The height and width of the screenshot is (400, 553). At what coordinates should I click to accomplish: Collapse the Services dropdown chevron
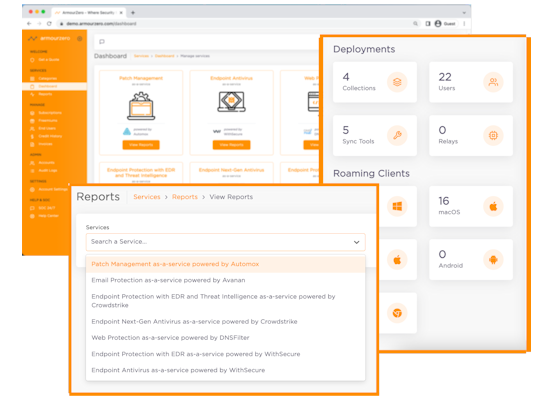click(357, 242)
